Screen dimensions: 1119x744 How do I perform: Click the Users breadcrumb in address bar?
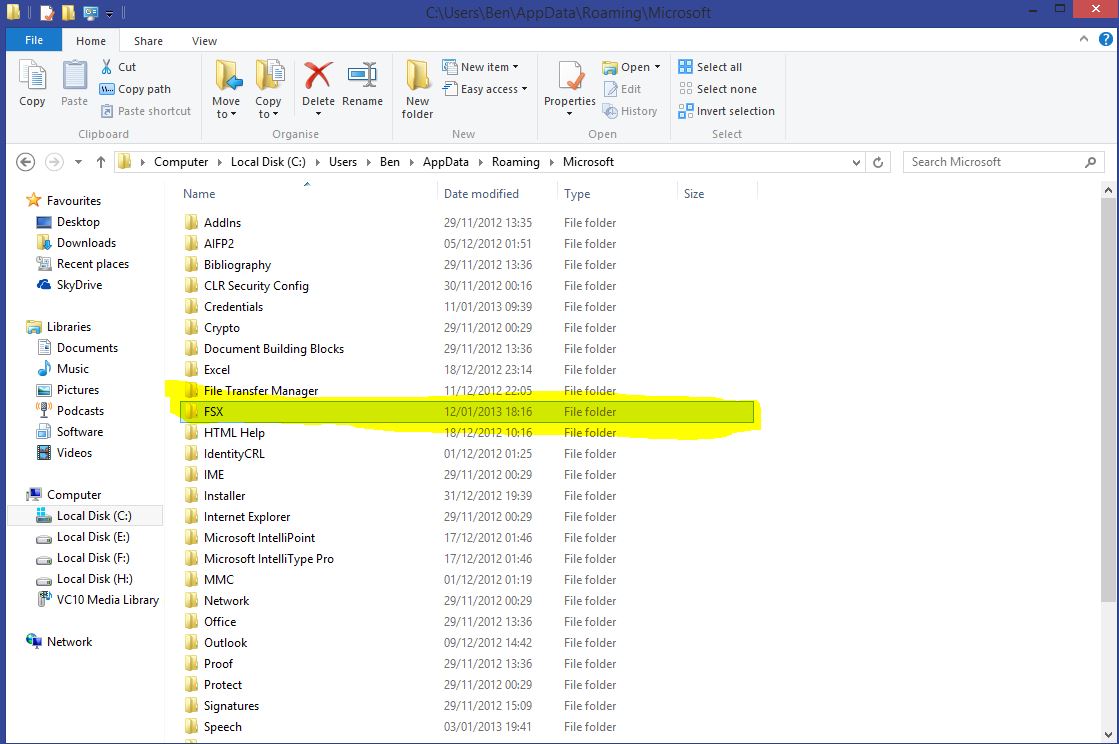[x=343, y=162]
